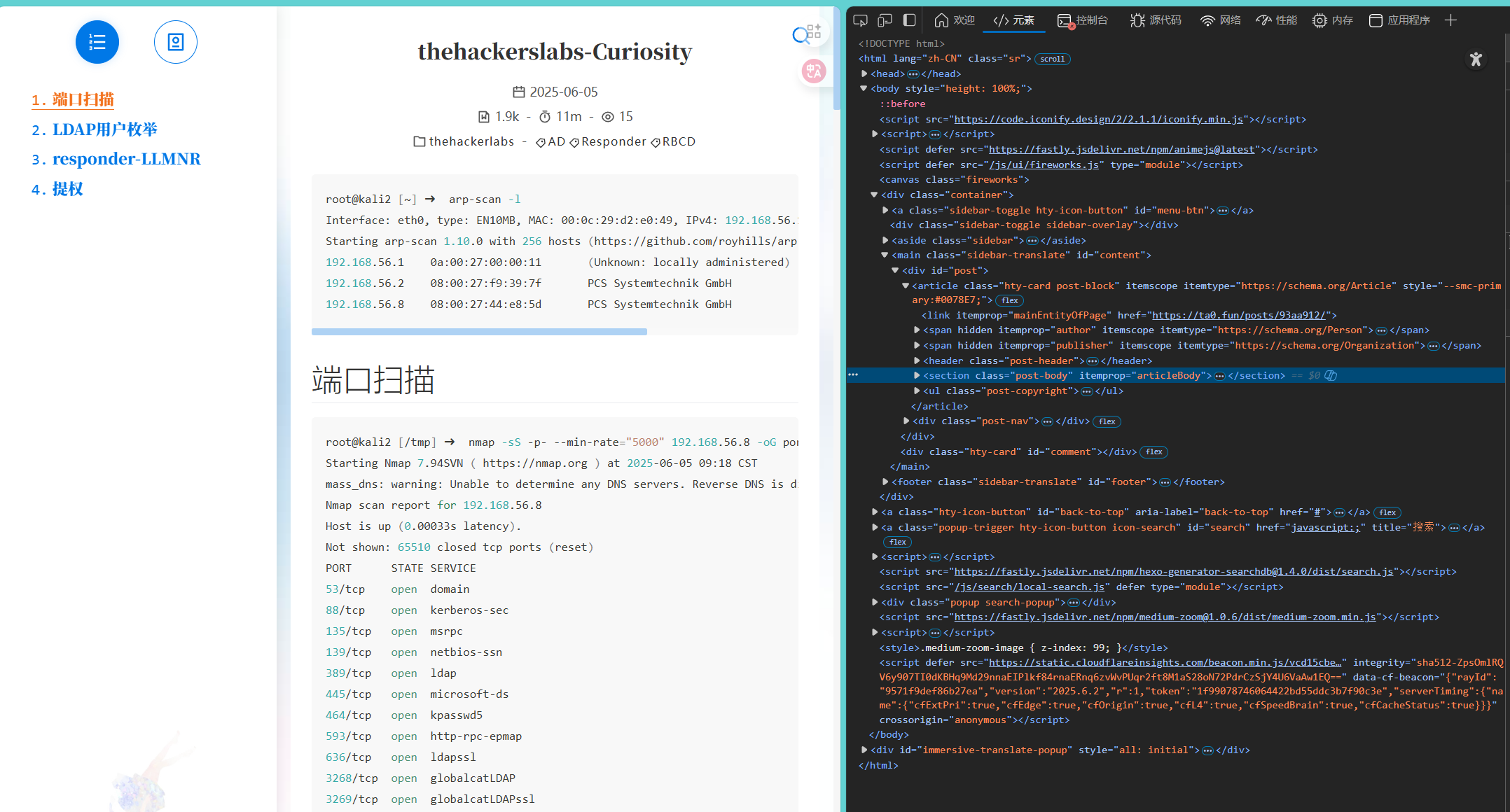Collapse the div id post node
The width and height of the screenshot is (1510, 812).
(x=896, y=270)
